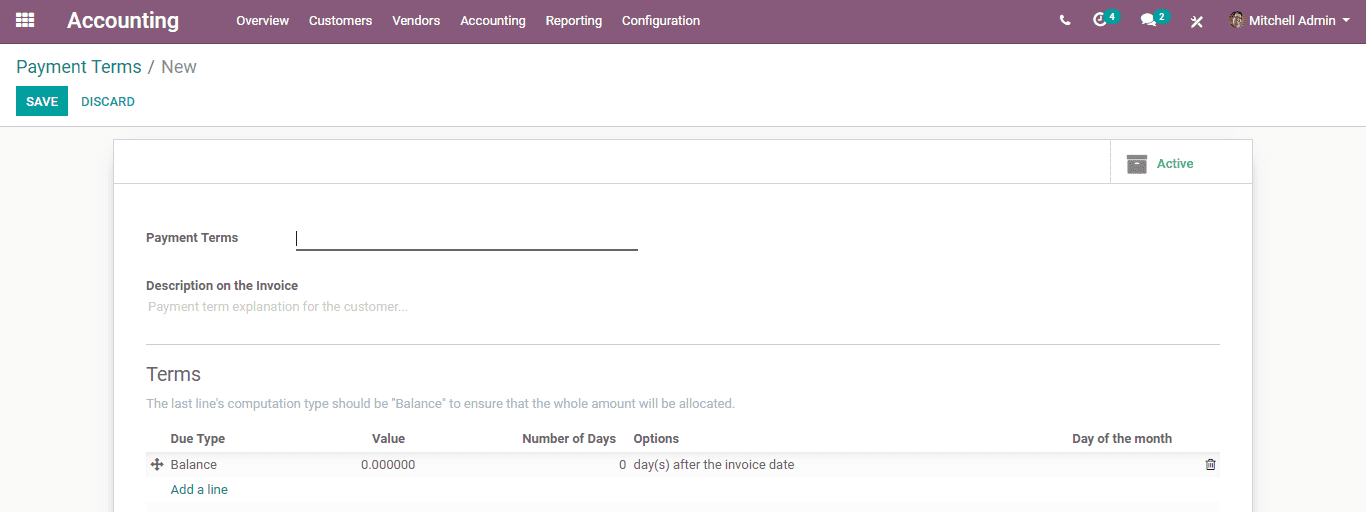The image size is (1366, 512).
Task: Expand the Mitchell Admin user dropdown
Action: click(x=1290, y=20)
